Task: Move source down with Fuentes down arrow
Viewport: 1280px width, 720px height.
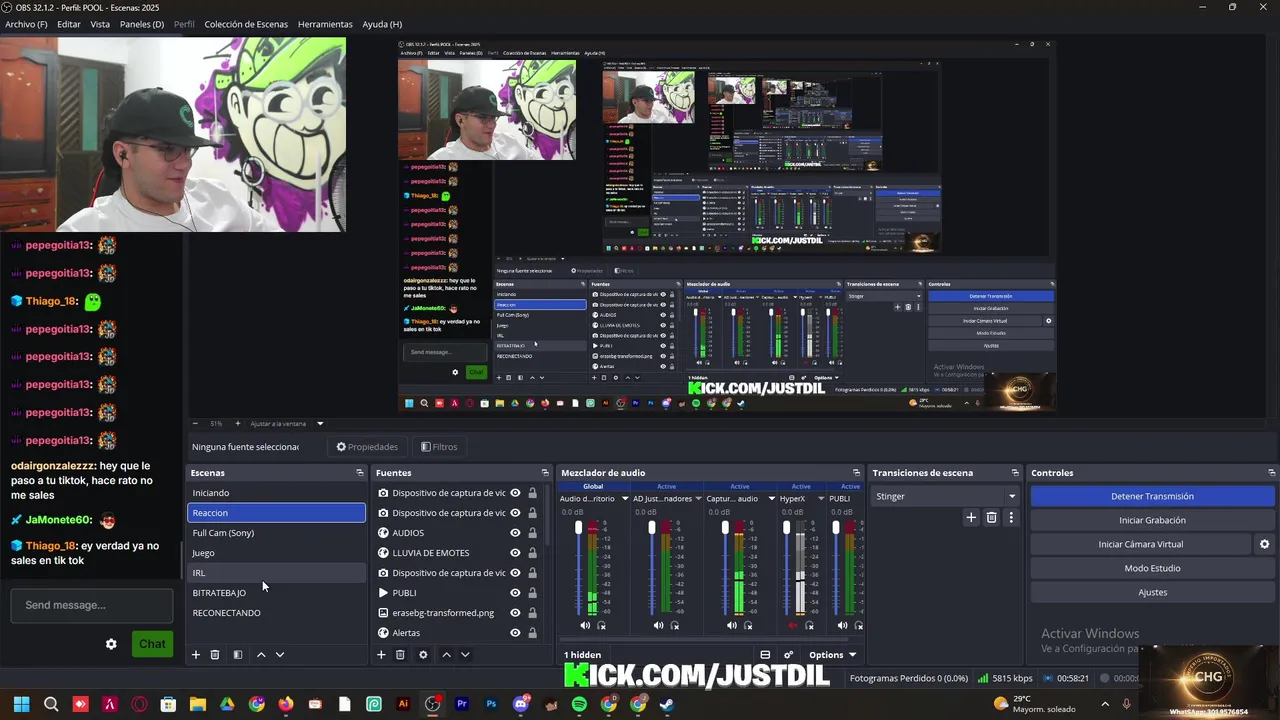Action: tap(465, 655)
